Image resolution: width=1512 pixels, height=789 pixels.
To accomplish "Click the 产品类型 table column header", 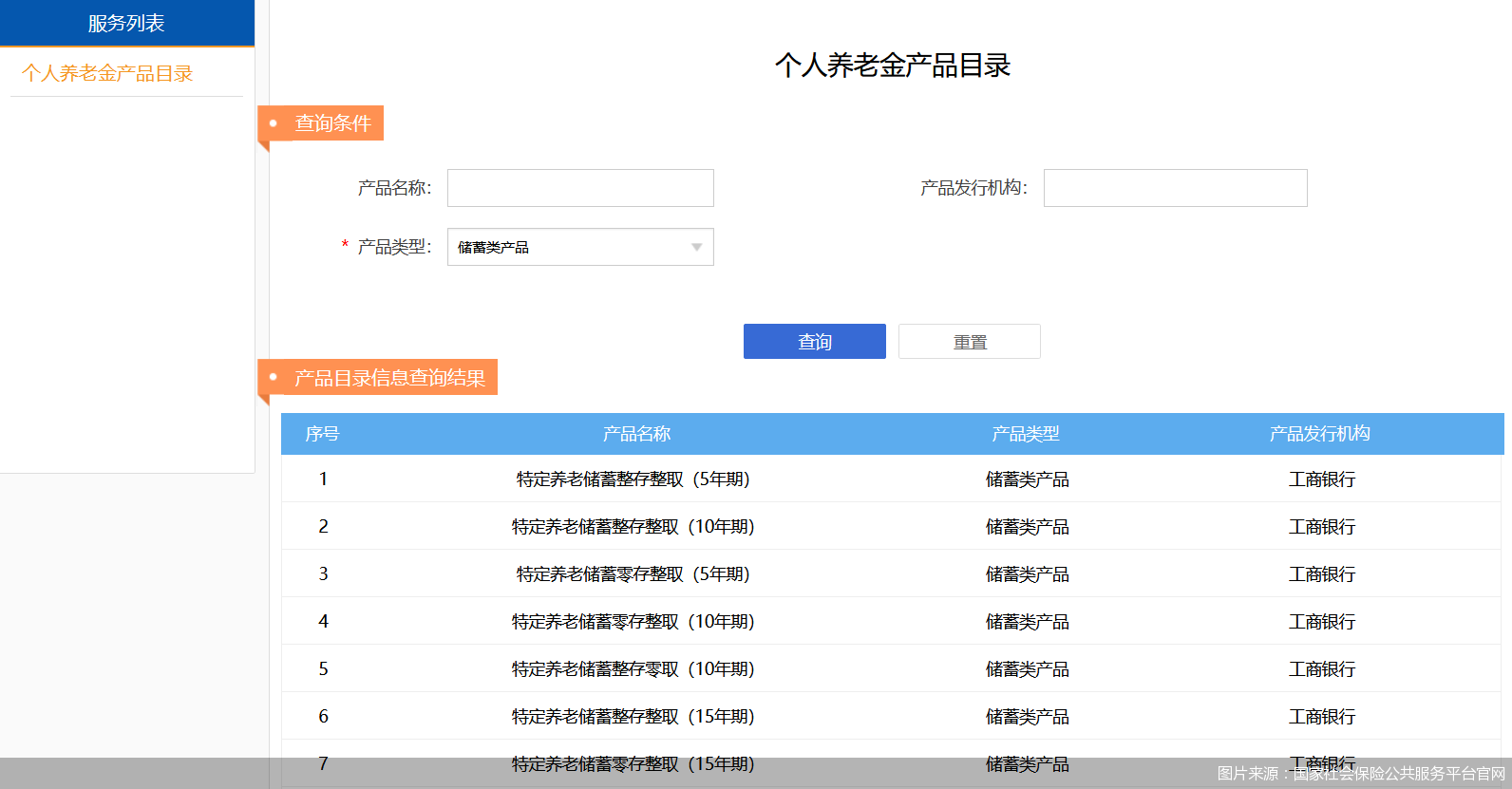I will tap(1026, 434).
